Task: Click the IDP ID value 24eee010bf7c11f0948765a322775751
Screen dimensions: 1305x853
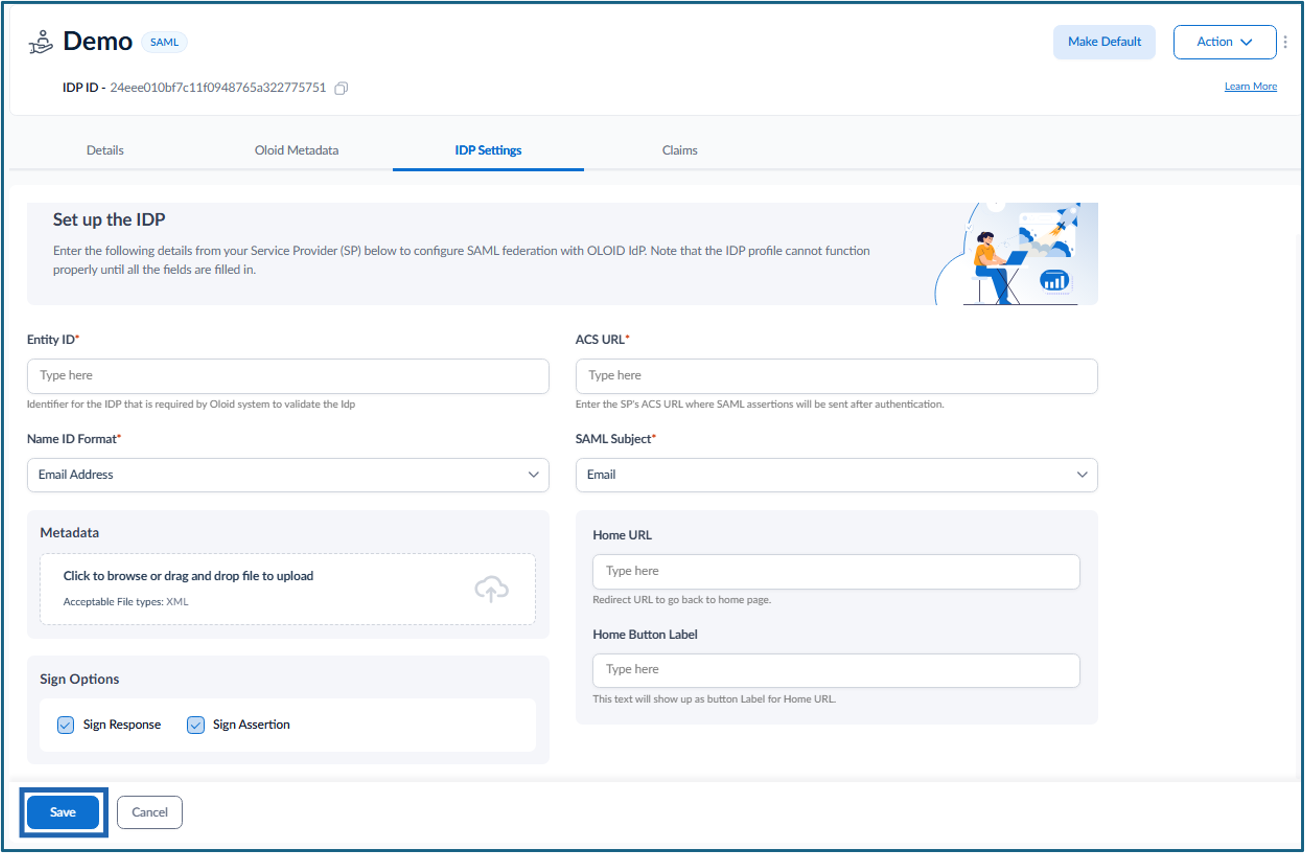Action: (x=218, y=88)
